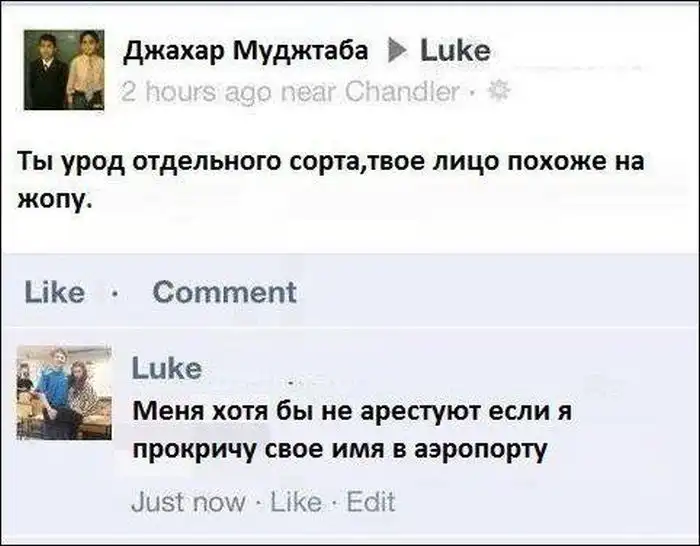Open Джахар Муджтаба's profile picture

(x=64, y=70)
